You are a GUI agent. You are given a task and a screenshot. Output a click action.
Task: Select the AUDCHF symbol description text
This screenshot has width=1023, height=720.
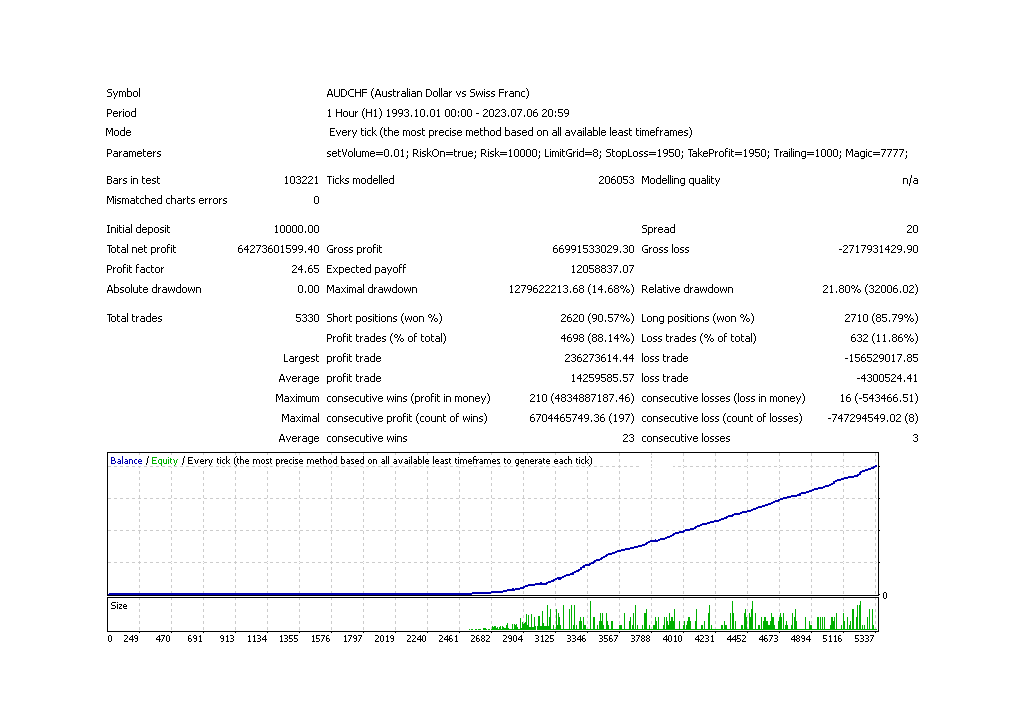[427, 93]
